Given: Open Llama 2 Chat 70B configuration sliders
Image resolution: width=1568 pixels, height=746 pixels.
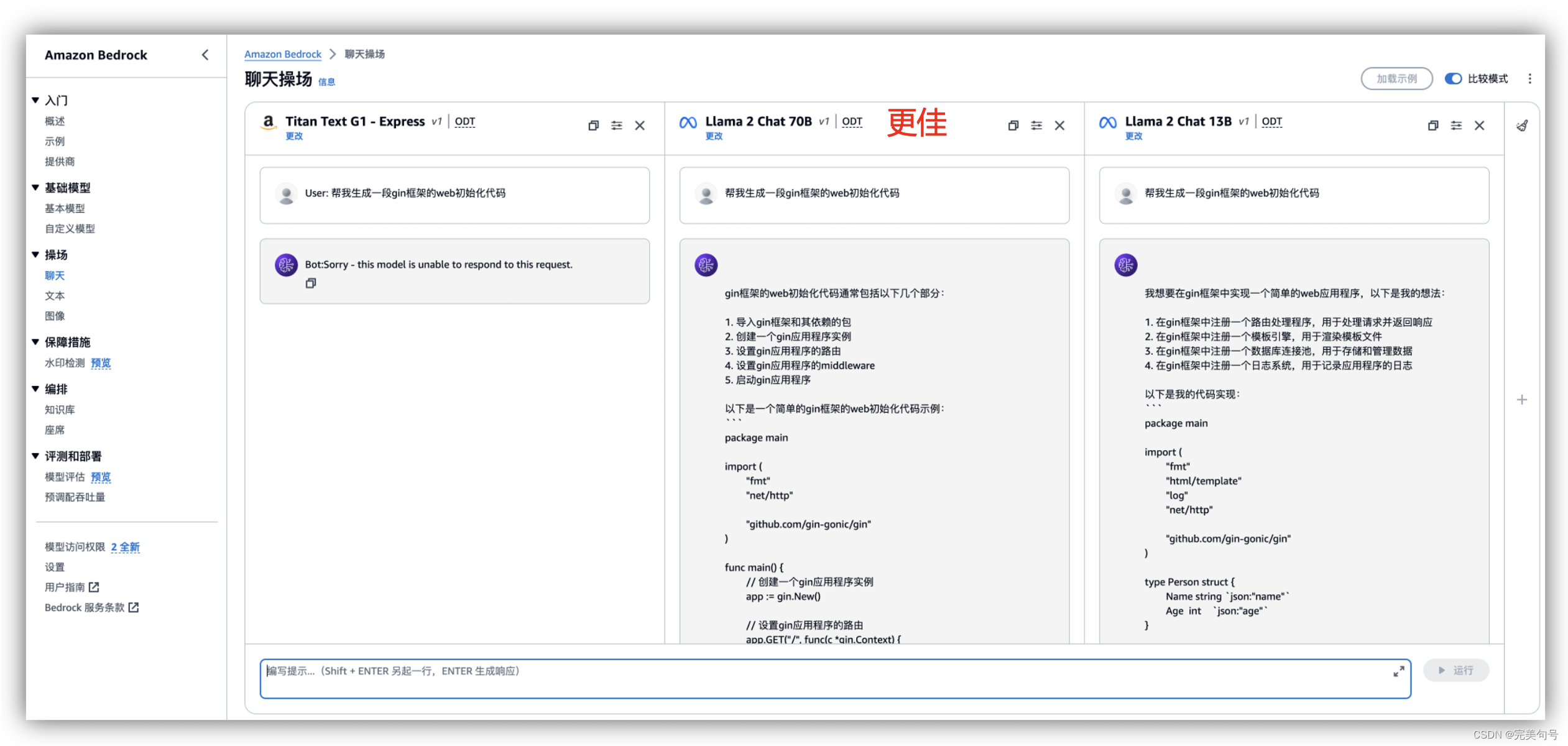Looking at the screenshot, I should 1036,126.
